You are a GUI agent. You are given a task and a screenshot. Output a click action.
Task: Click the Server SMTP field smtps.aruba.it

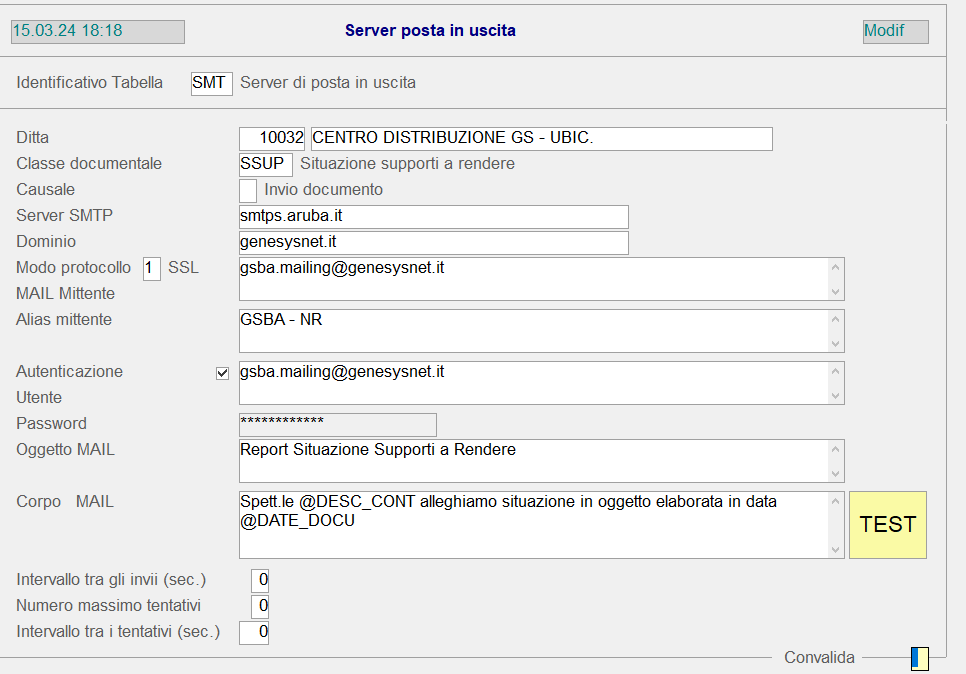433,216
